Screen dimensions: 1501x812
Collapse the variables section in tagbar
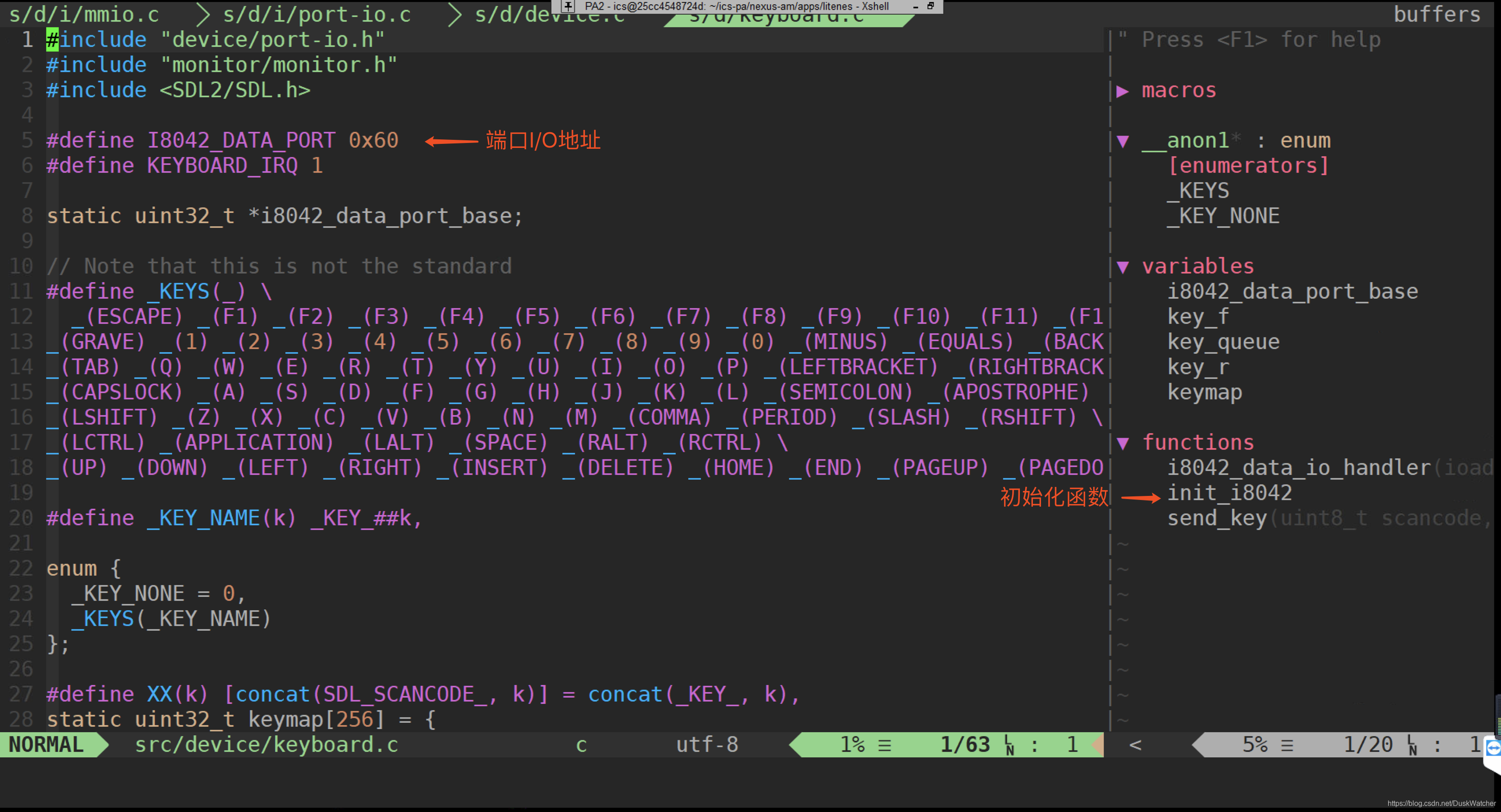(1123, 267)
